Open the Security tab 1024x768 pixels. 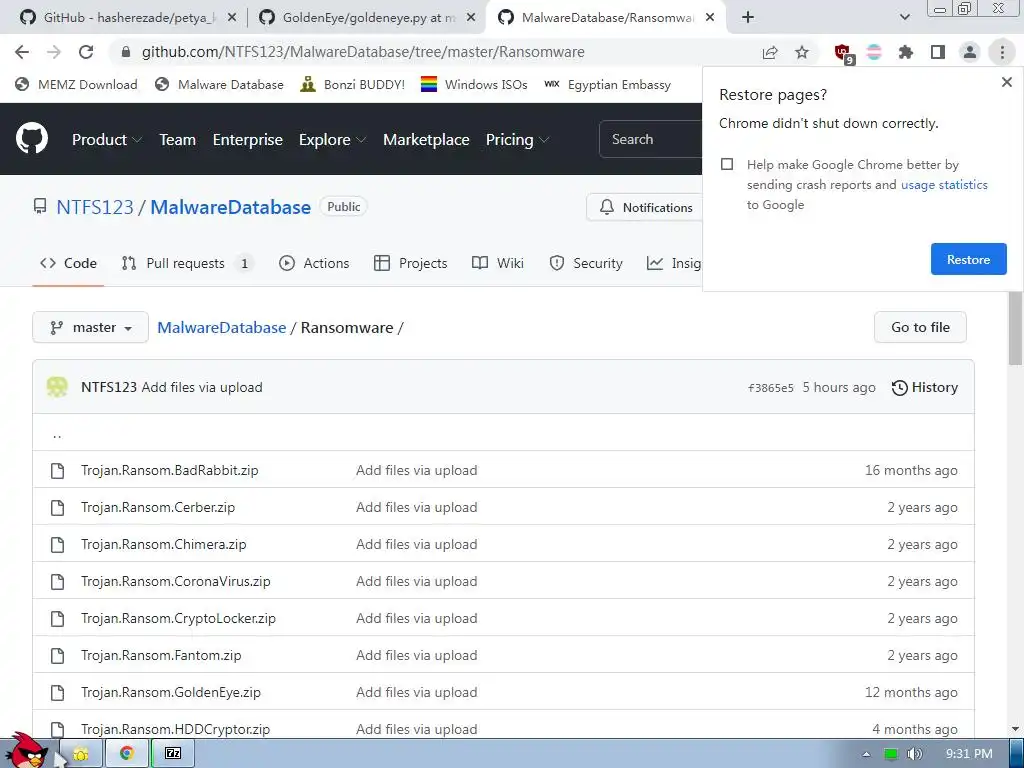tap(586, 263)
